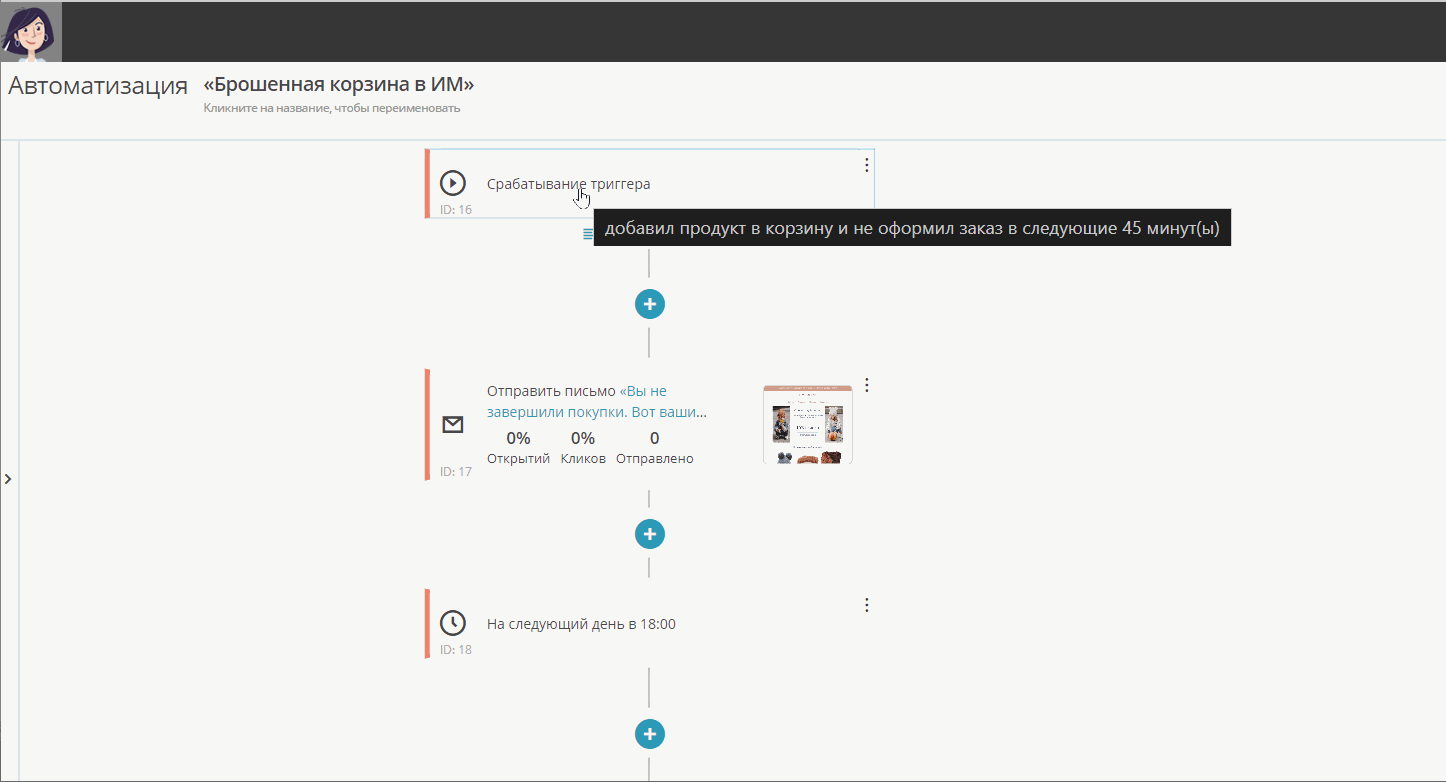1446x782 pixels.
Task: Open the user avatar in the top bar
Action: pyautogui.click(x=32, y=31)
